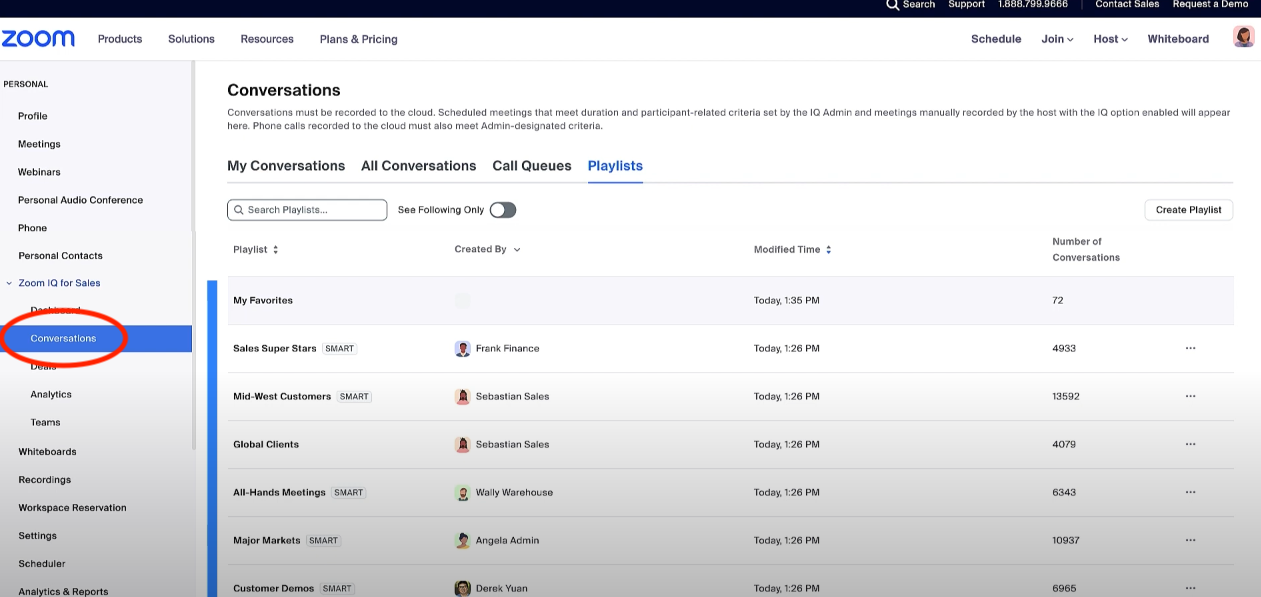Click the Zoom logo
1261x597 pixels.
point(38,39)
